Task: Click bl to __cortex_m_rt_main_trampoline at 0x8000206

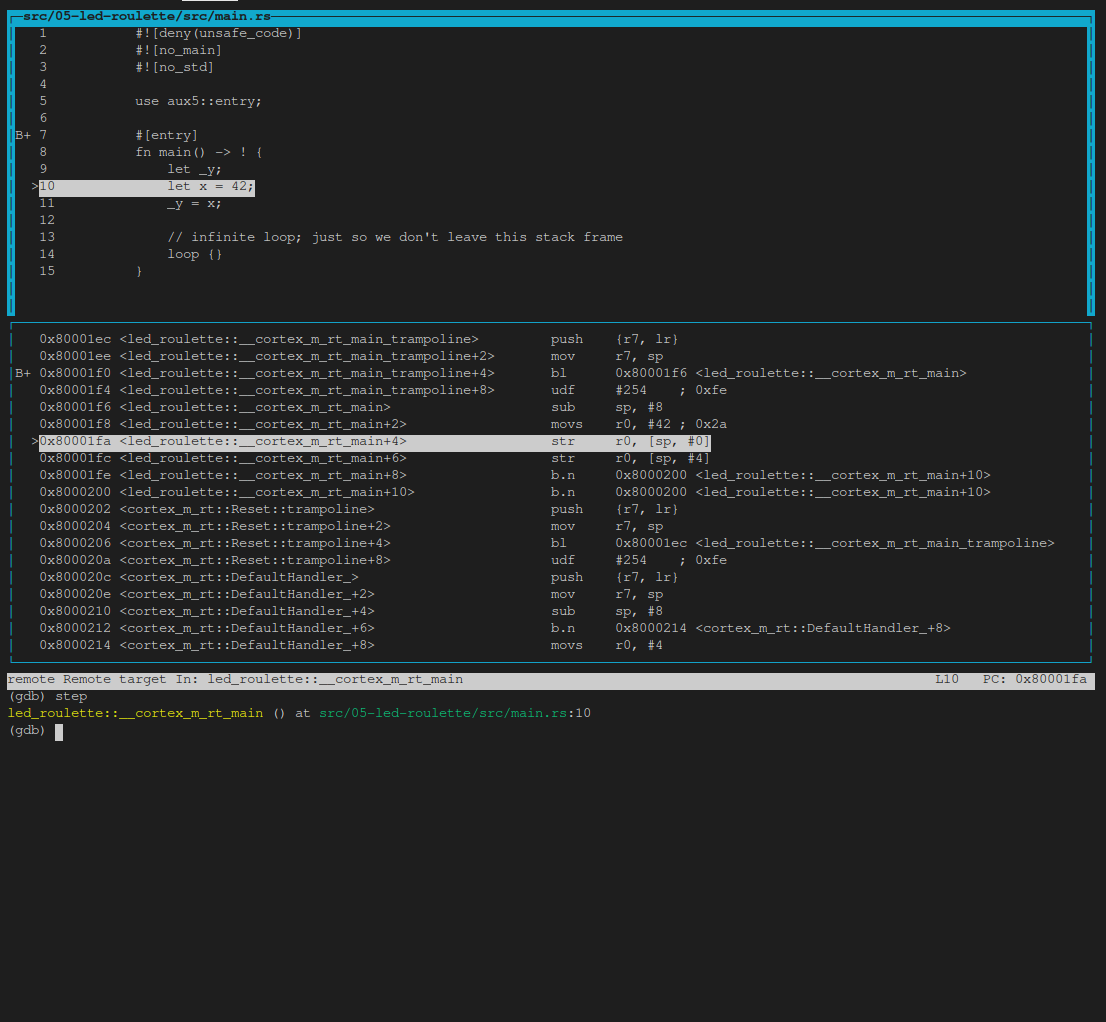Action: coord(547,543)
